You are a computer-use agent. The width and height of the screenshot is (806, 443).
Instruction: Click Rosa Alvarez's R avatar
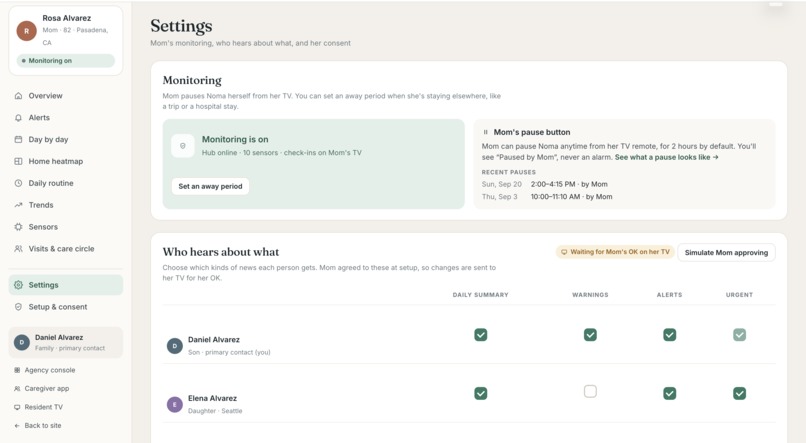pos(27,31)
